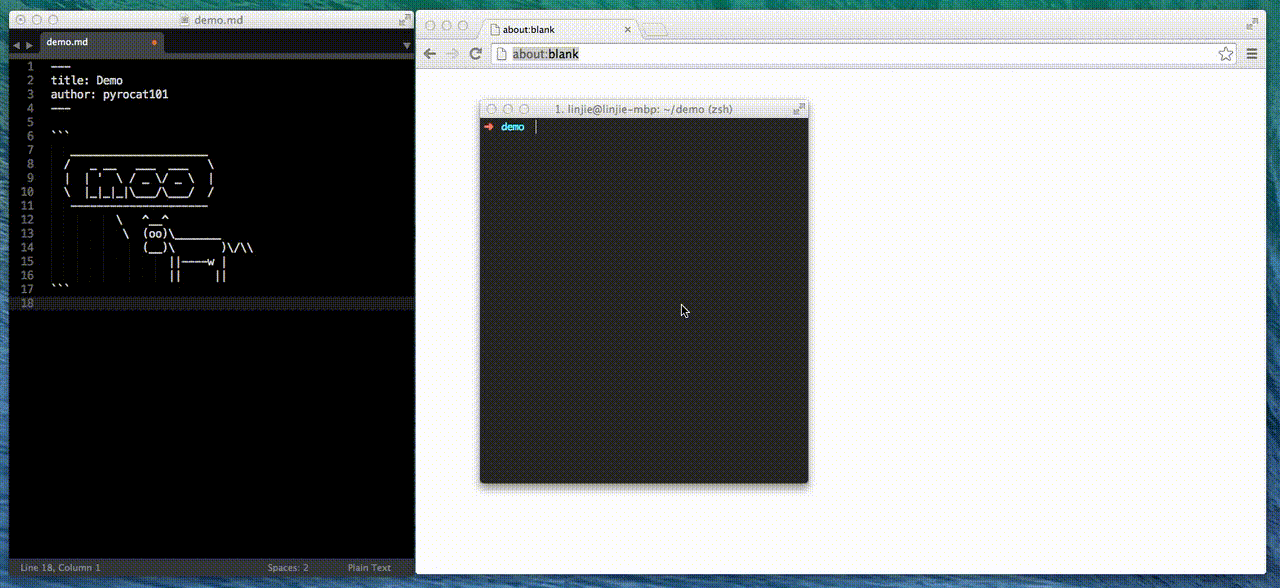This screenshot has height=588, width=1280.
Task: Close the Sublime Text window
Action: 21,20
